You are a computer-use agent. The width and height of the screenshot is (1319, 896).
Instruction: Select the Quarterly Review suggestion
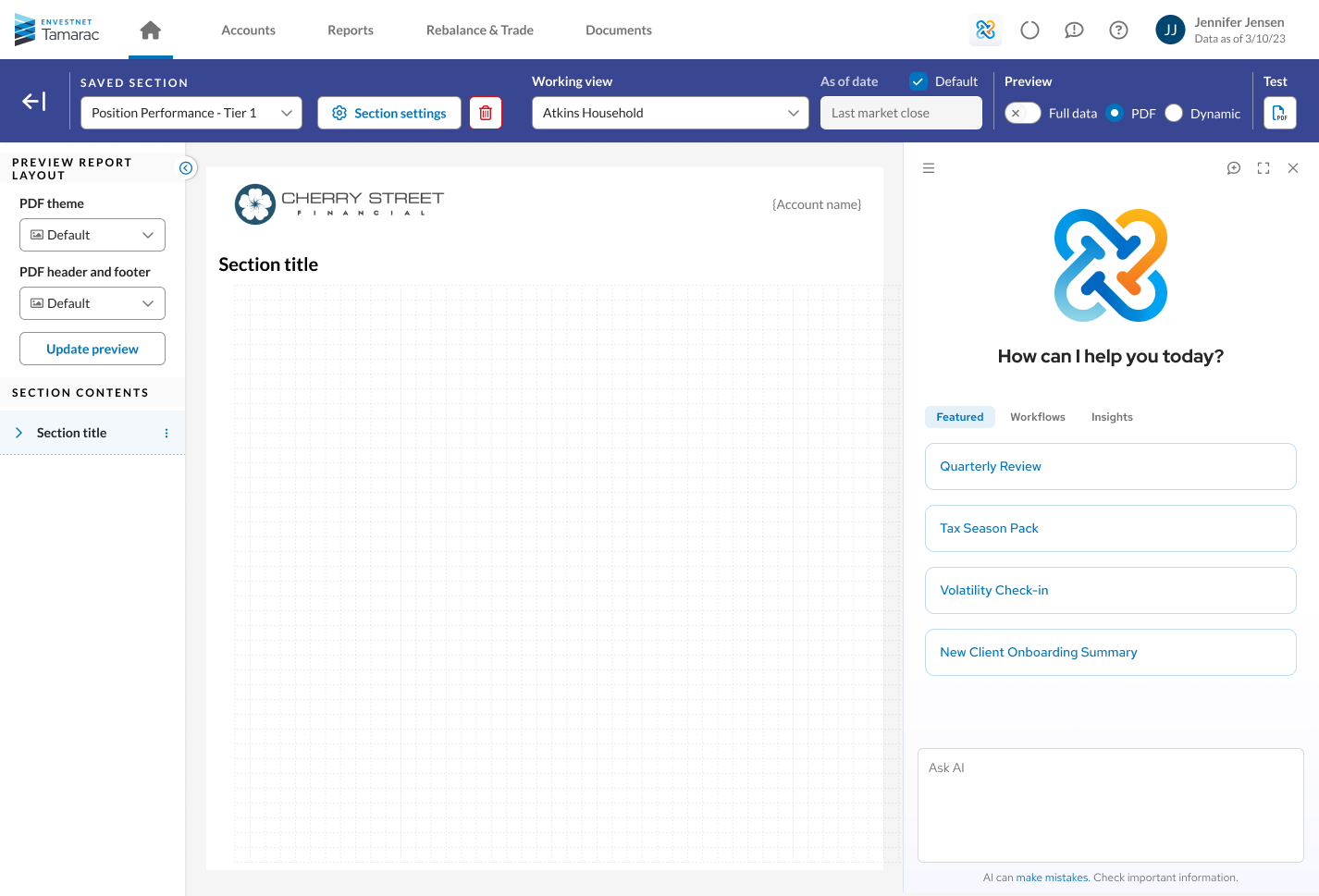1111,466
